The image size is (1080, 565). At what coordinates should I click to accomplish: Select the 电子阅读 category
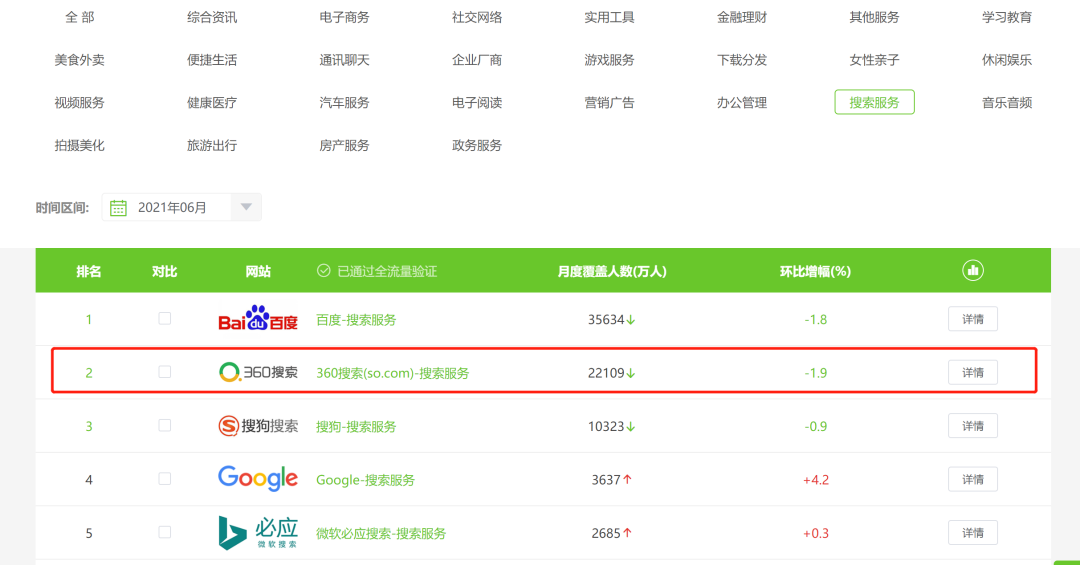[477, 103]
